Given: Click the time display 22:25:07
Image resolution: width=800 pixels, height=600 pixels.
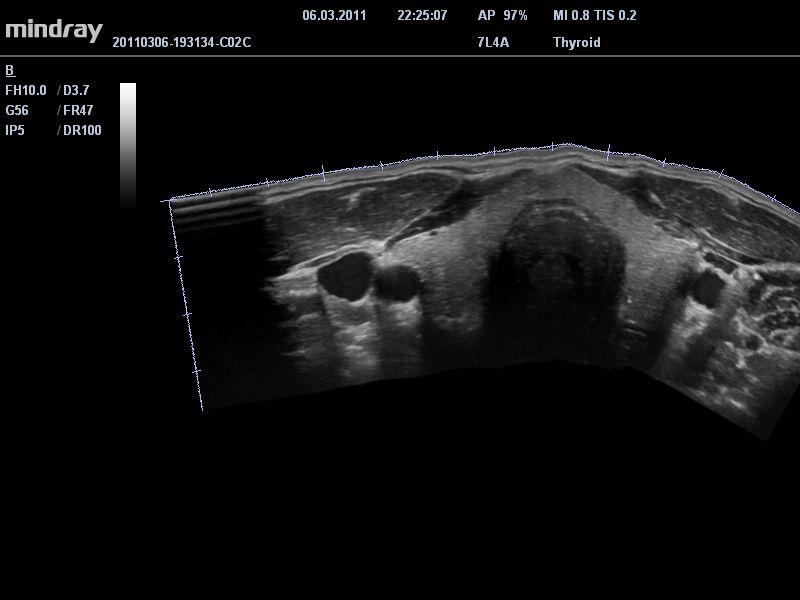Looking at the screenshot, I should tap(422, 16).
